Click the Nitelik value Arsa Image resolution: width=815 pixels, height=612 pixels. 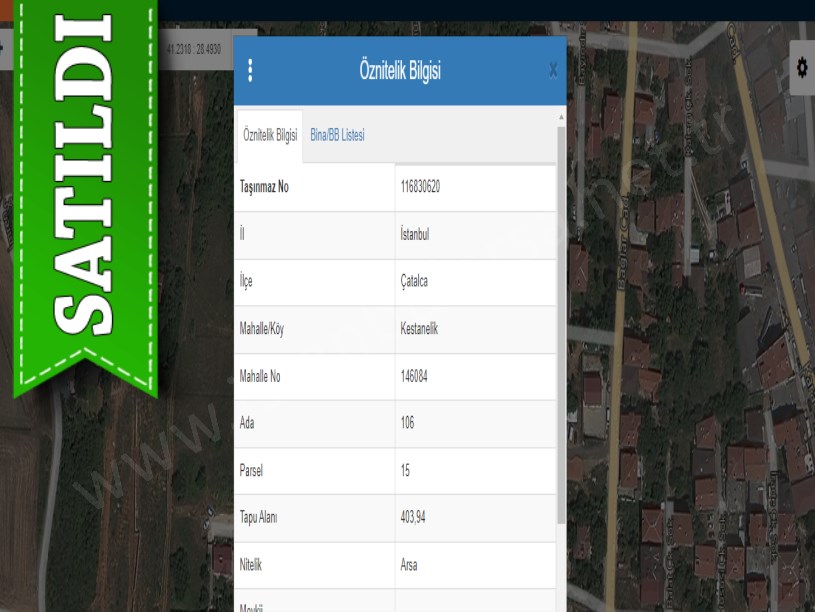409,565
